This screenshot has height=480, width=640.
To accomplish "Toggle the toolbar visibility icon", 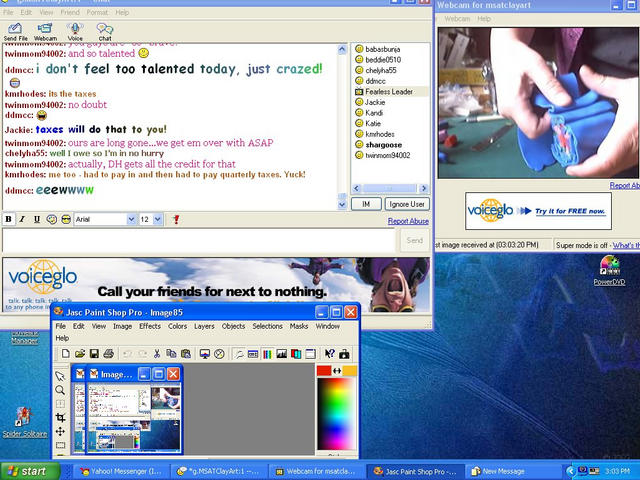I will point(310,353).
